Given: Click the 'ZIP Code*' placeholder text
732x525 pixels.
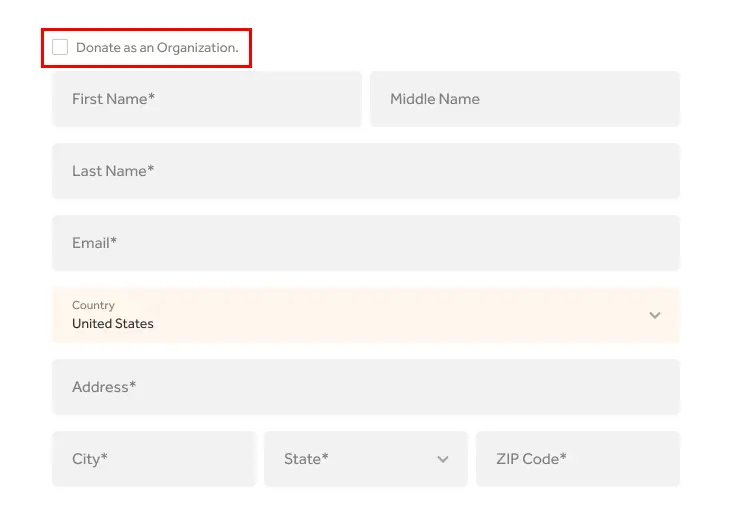Looking at the screenshot, I should click(531, 459).
